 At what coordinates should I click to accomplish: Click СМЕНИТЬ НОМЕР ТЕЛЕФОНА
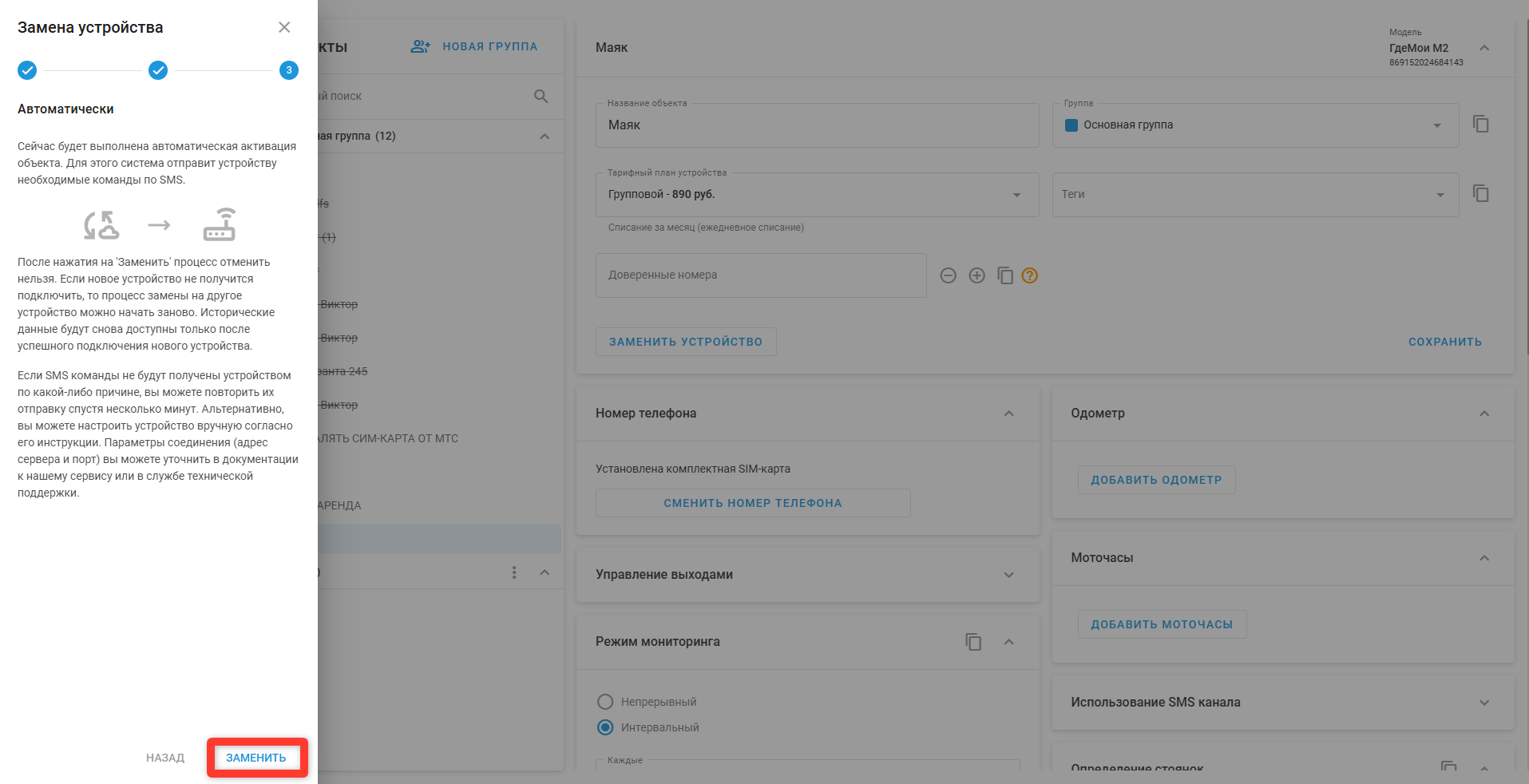coord(753,503)
